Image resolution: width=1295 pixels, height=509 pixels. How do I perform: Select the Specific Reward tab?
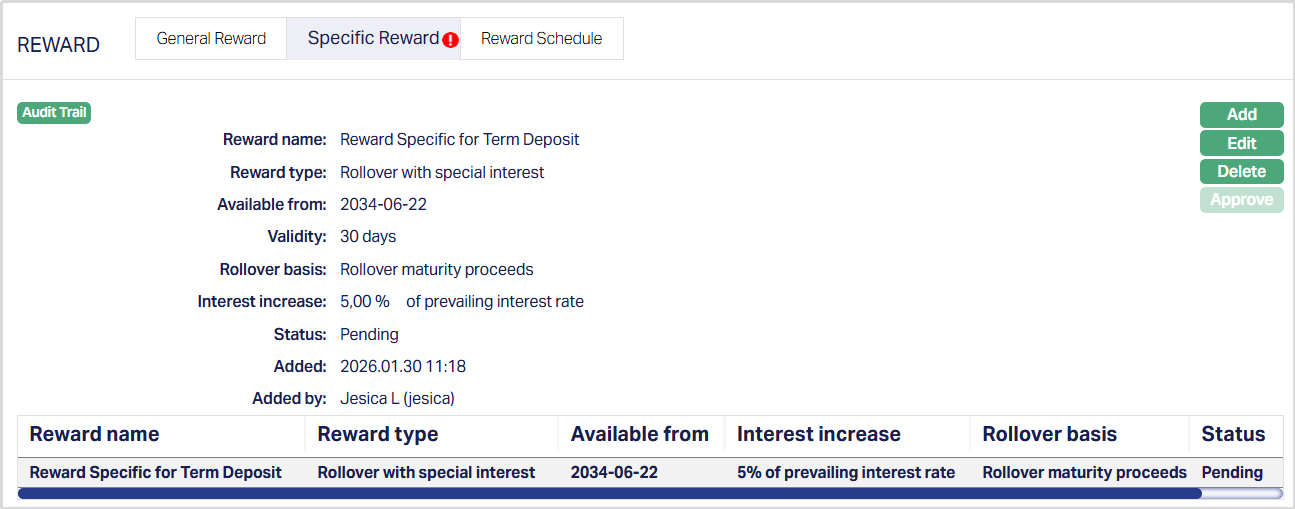372,39
